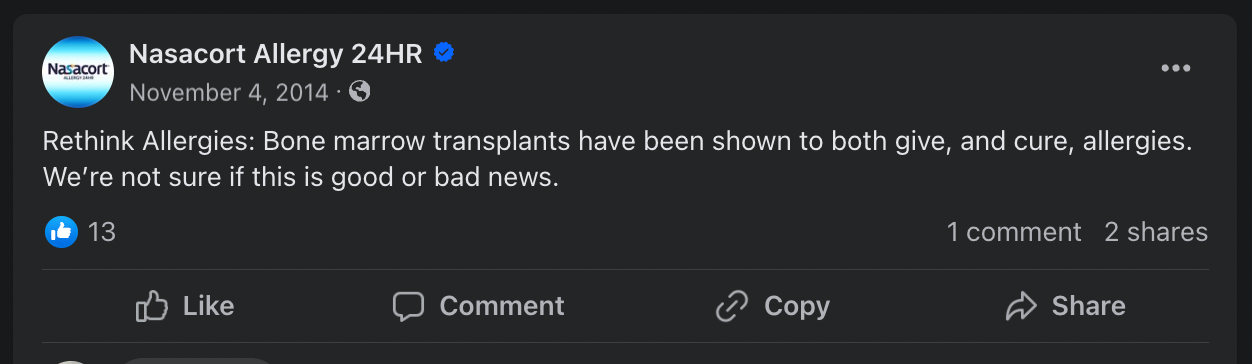Image resolution: width=1252 pixels, height=364 pixels.
Task: Select the Comment button label
Action: click(502, 306)
